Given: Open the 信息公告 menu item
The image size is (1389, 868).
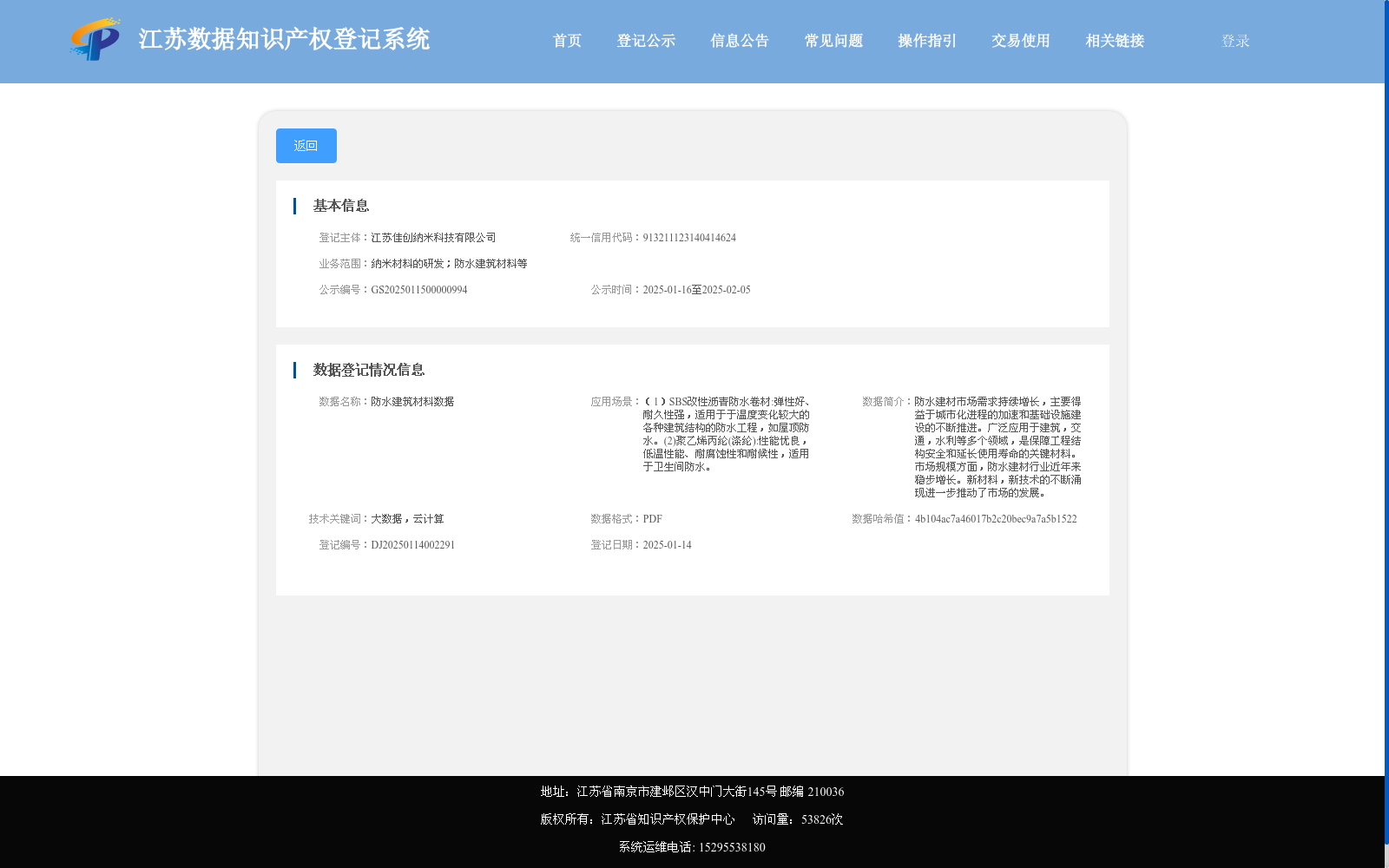Looking at the screenshot, I should pos(740,41).
